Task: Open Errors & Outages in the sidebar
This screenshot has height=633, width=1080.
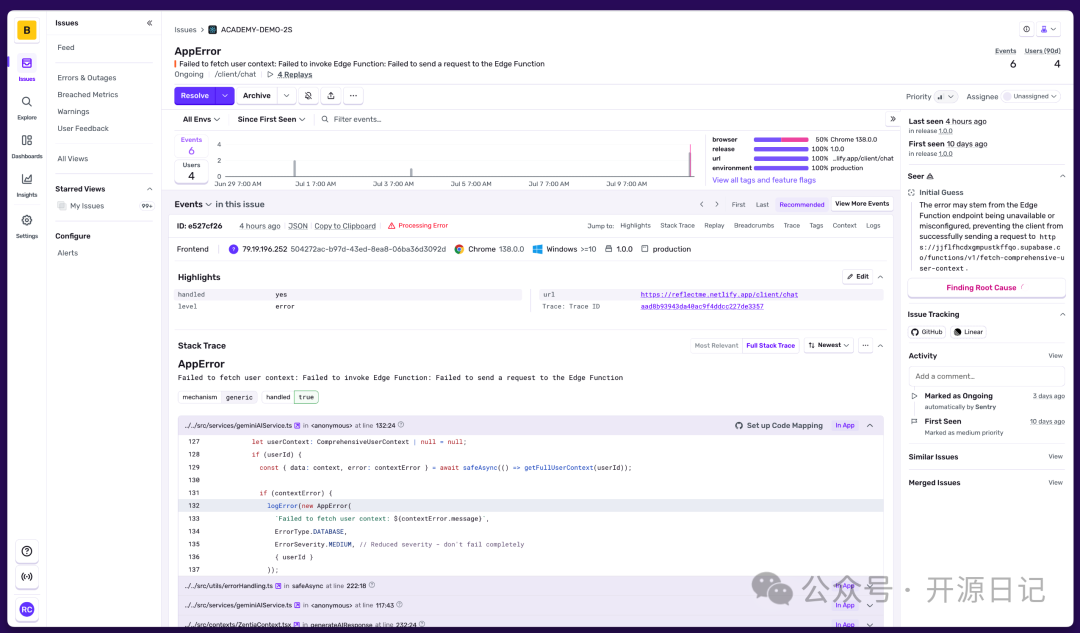Action: (x=87, y=78)
